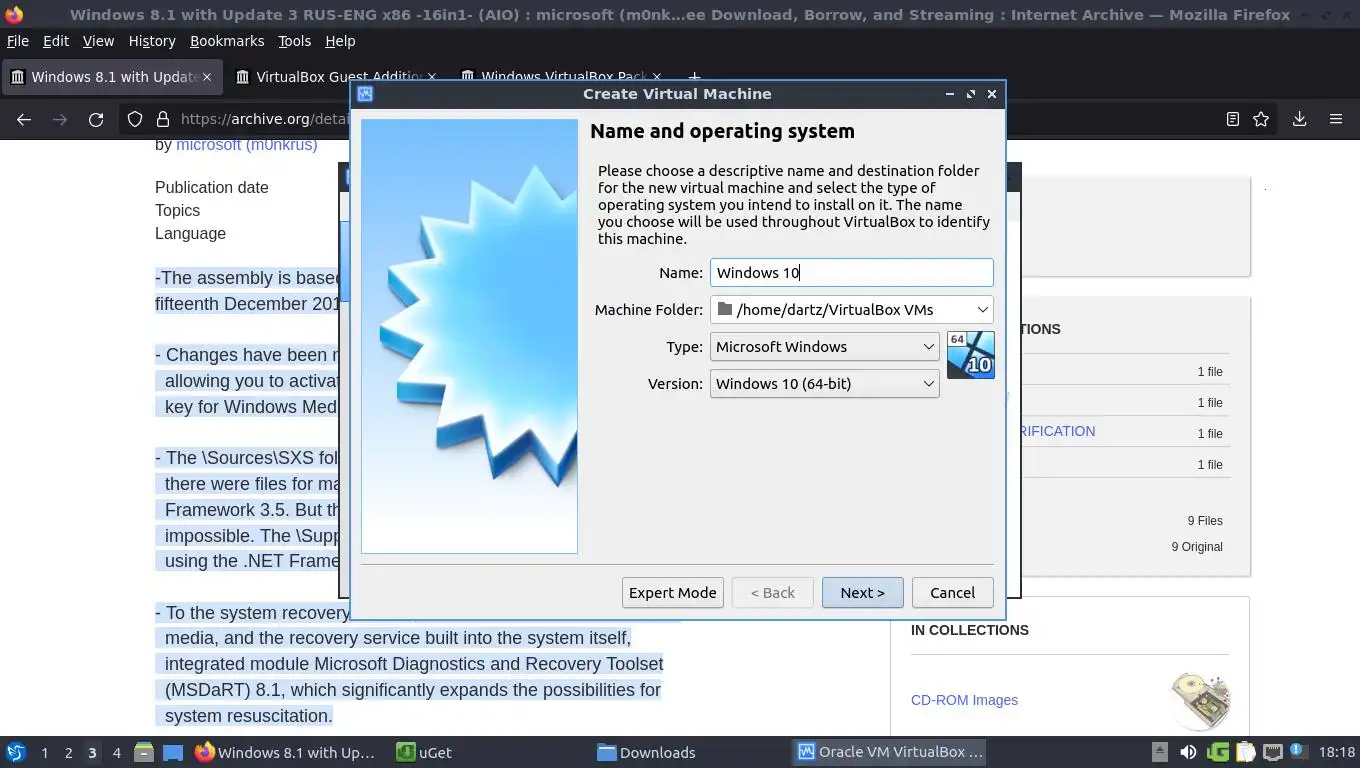Open the History menu in Firefox
The image size is (1360, 768).
152,41
